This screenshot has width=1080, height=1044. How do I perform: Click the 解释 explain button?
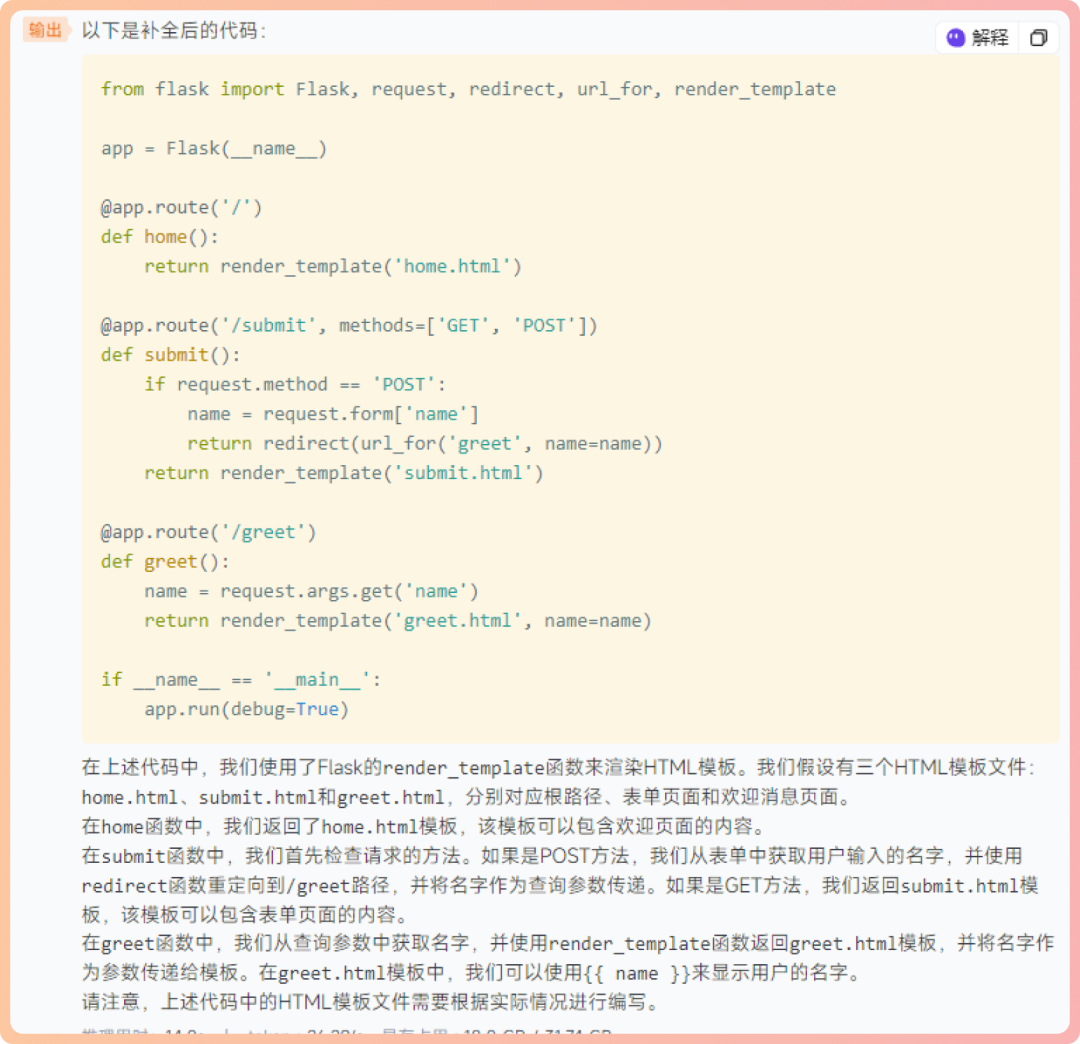coord(977,37)
